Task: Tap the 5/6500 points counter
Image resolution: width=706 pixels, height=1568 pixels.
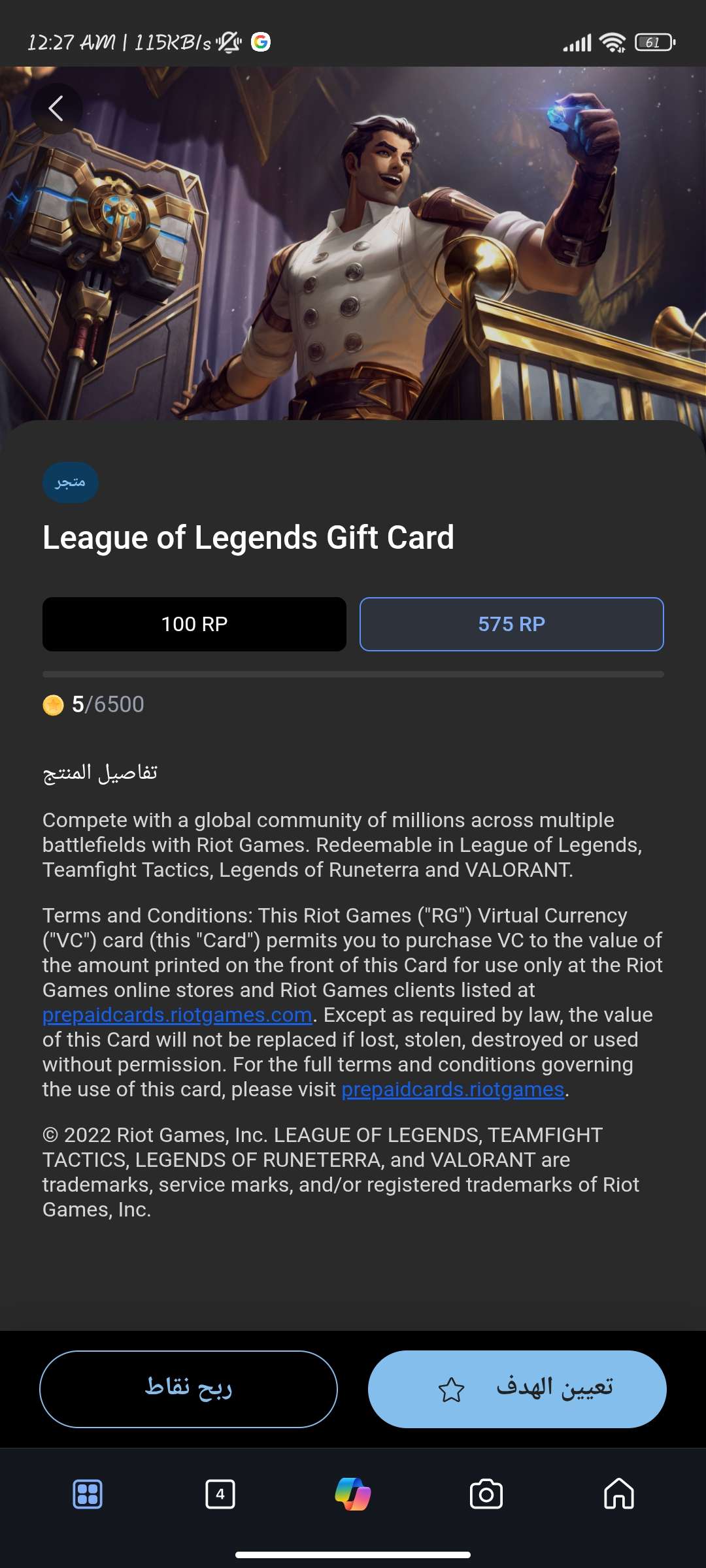Action: pyautogui.click(x=108, y=704)
